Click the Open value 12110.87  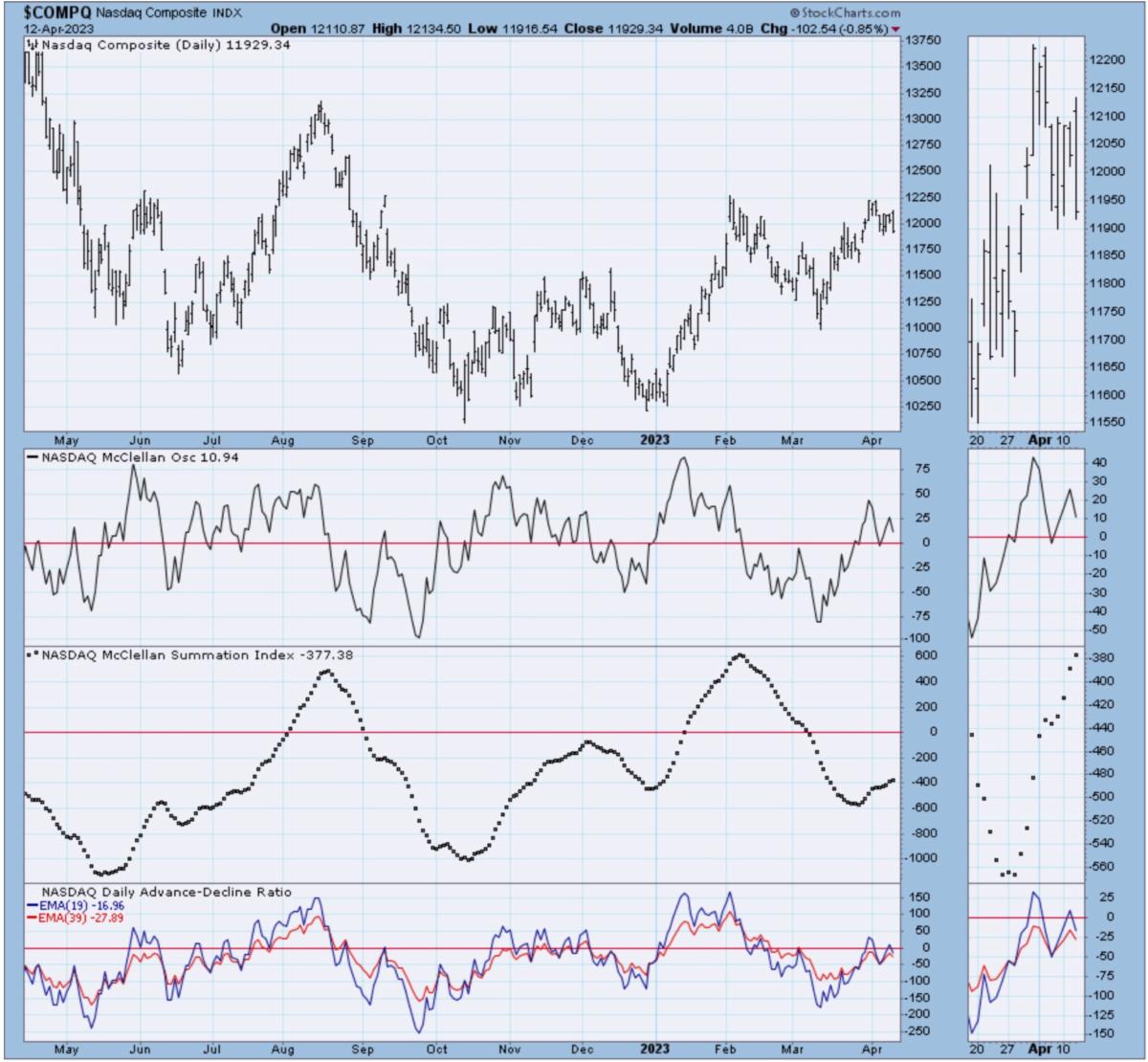pyautogui.click(x=337, y=30)
